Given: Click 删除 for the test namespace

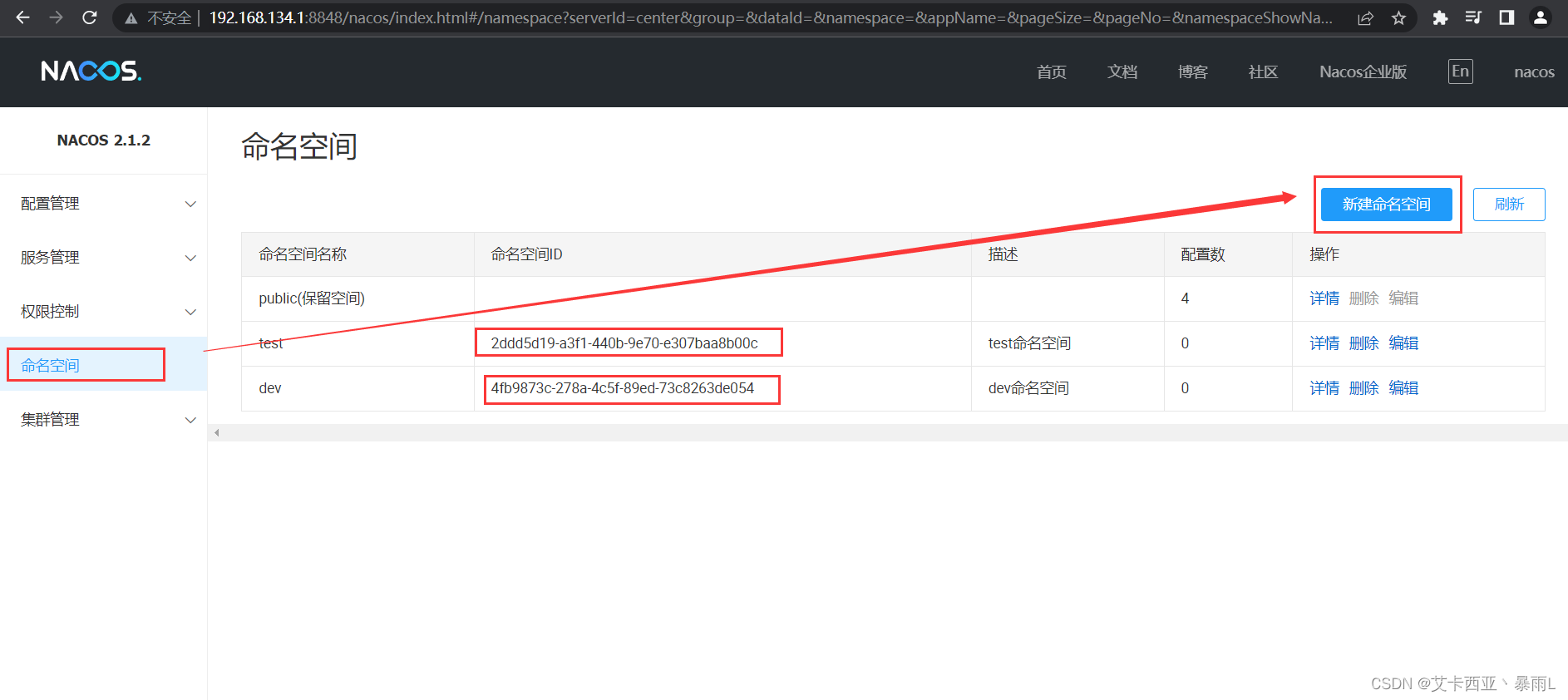Looking at the screenshot, I should [x=1363, y=343].
